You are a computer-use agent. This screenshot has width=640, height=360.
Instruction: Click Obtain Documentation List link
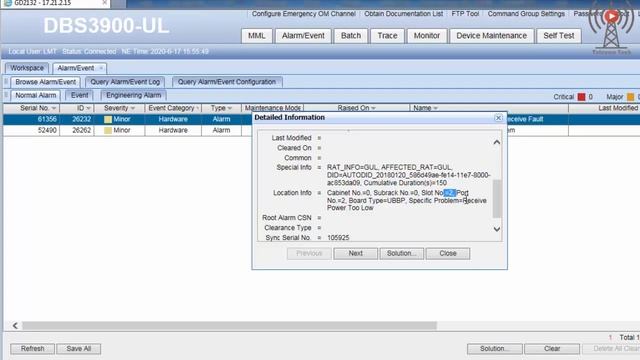pyautogui.click(x=403, y=14)
